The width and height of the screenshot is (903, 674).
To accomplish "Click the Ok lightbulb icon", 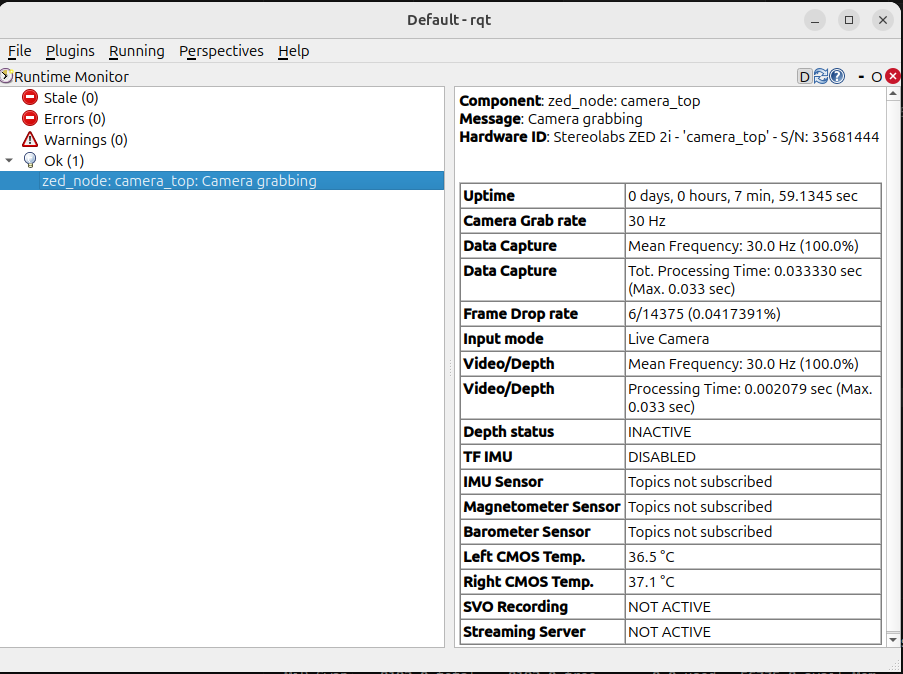I will 30,160.
